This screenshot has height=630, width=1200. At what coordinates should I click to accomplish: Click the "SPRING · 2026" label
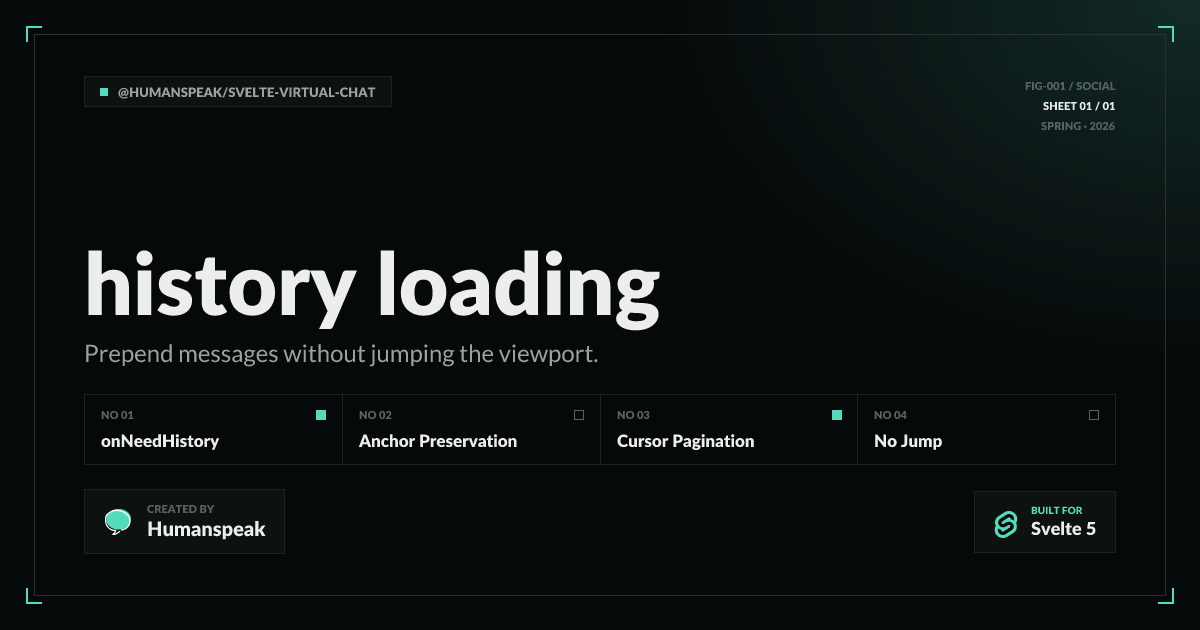[x=1078, y=127]
